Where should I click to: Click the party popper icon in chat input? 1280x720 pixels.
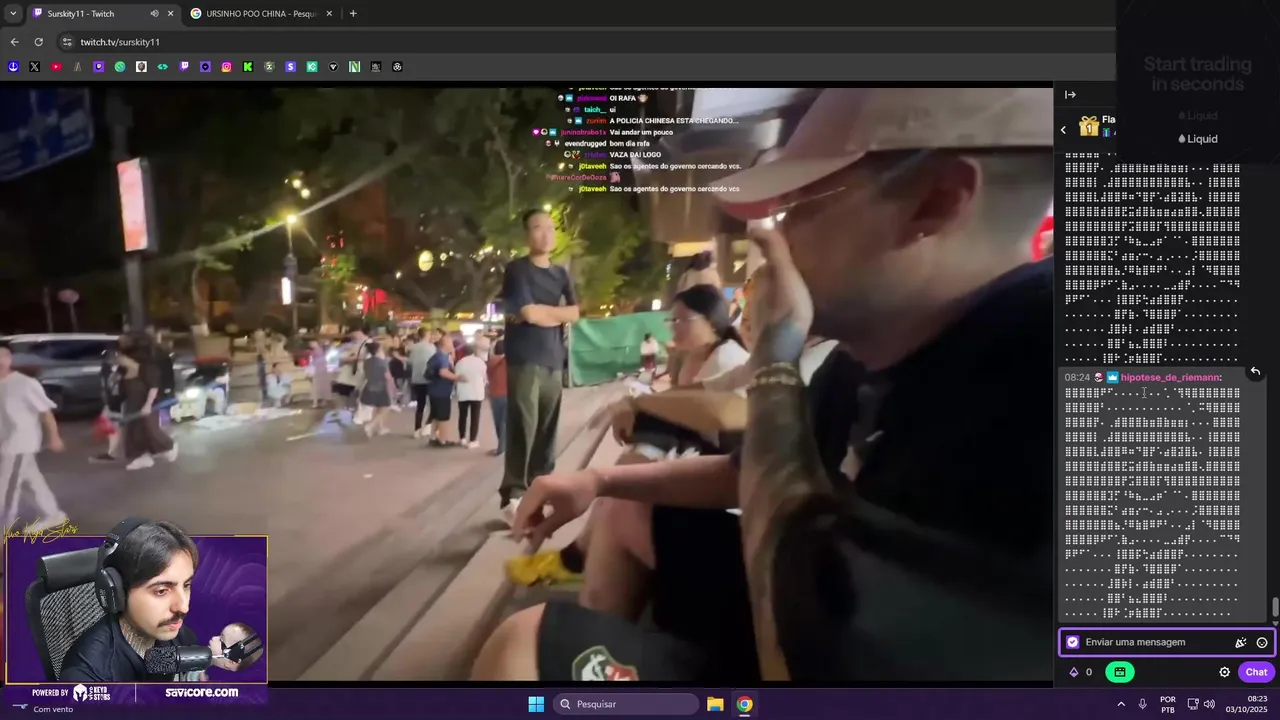coord(1241,643)
